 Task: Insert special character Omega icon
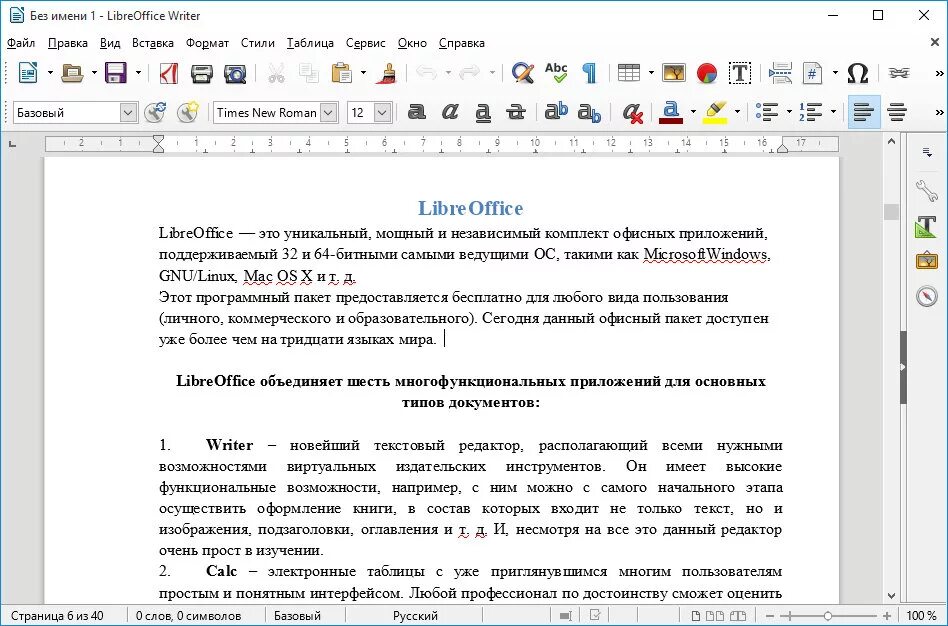(x=857, y=73)
